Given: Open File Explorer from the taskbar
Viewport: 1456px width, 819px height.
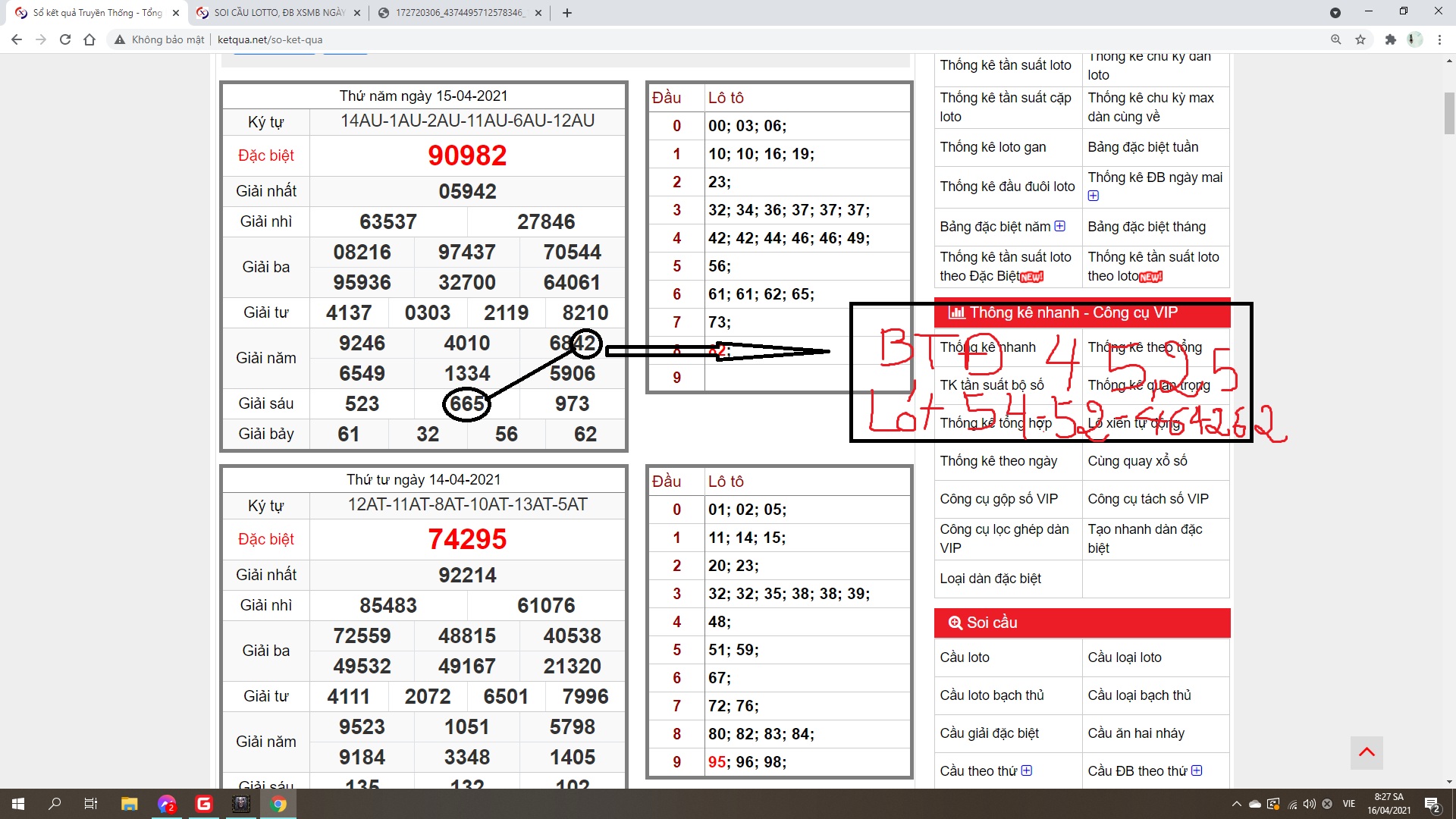Looking at the screenshot, I should (130, 804).
